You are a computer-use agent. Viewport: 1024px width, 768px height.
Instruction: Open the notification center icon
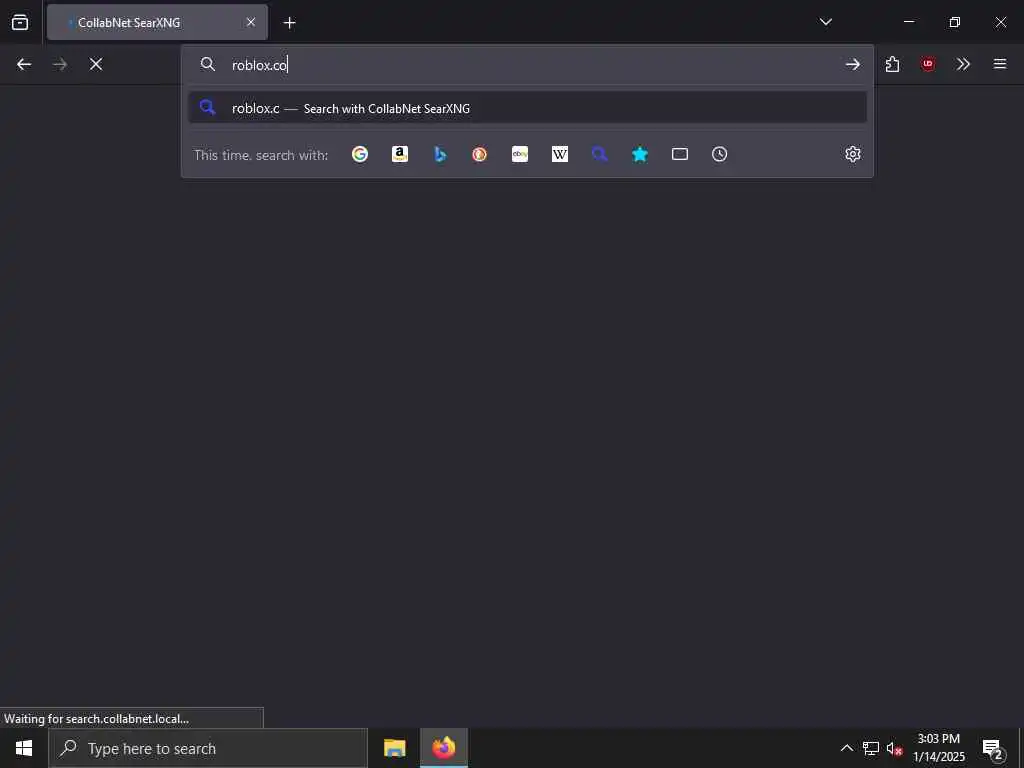(x=993, y=748)
